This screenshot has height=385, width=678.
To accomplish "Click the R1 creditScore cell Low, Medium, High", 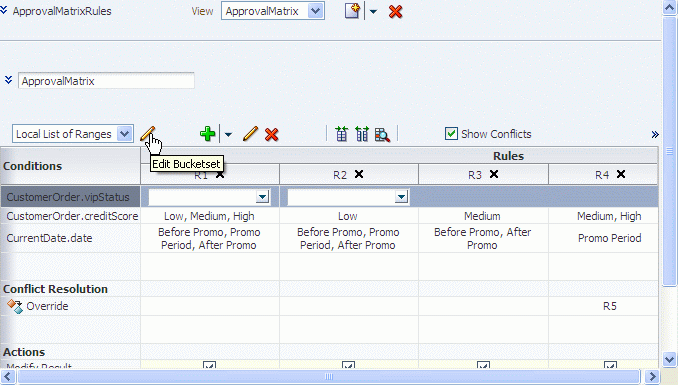I will (x=209, y=216).
